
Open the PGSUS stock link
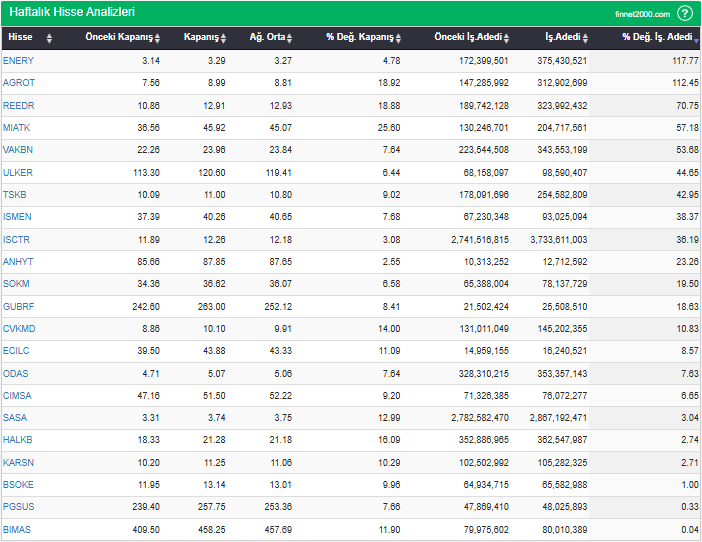point(18,507)
